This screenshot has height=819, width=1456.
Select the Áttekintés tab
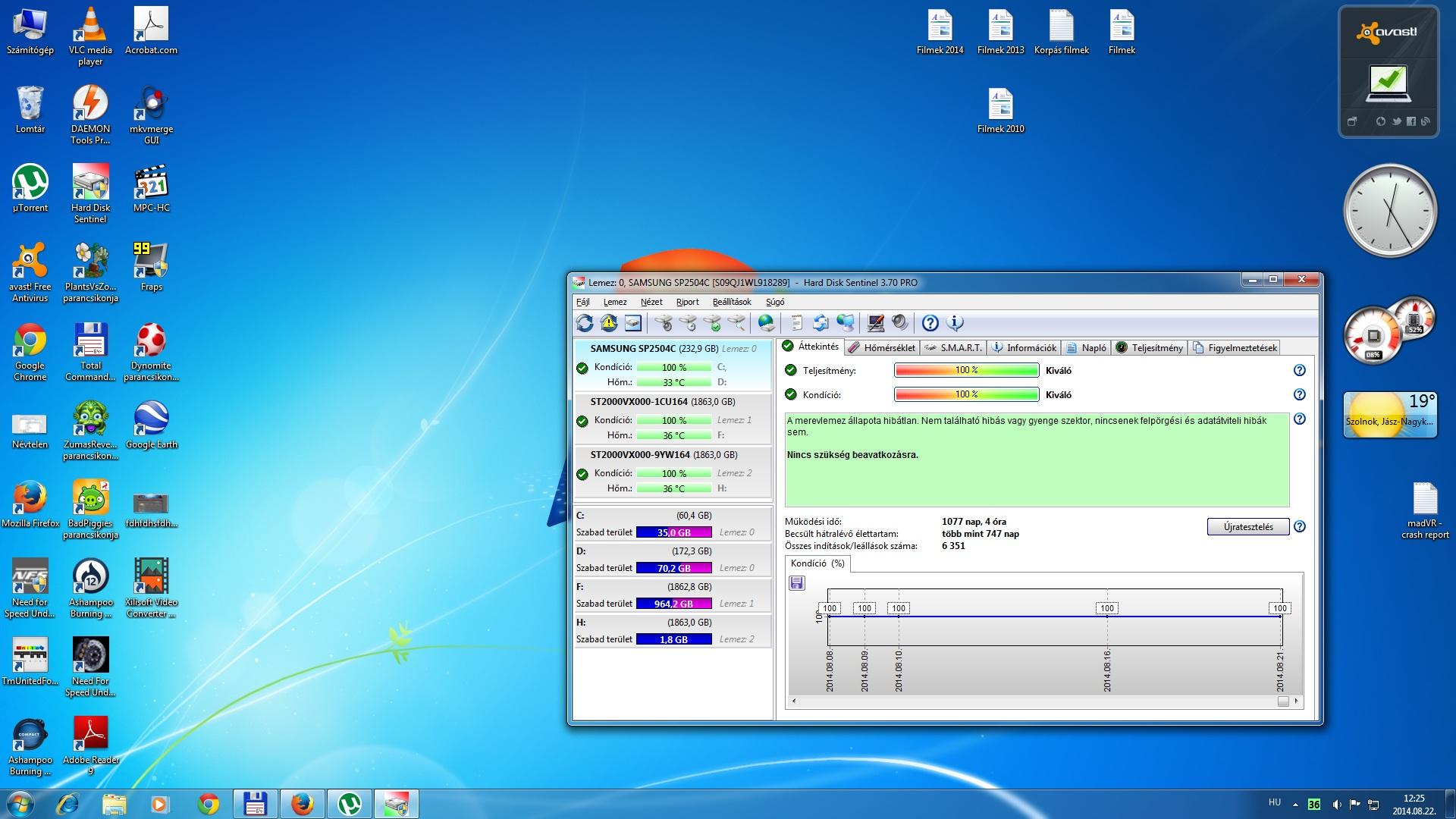tap(811, 347)
